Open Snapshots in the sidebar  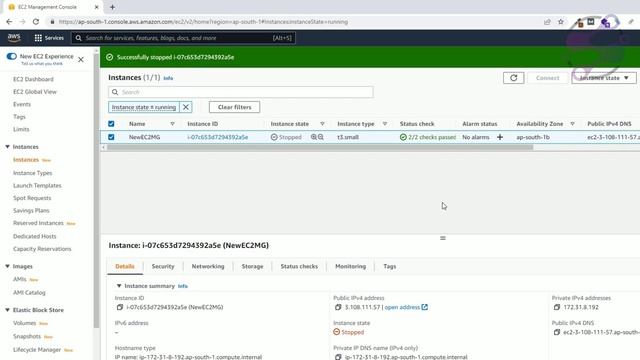click(27, 336)
